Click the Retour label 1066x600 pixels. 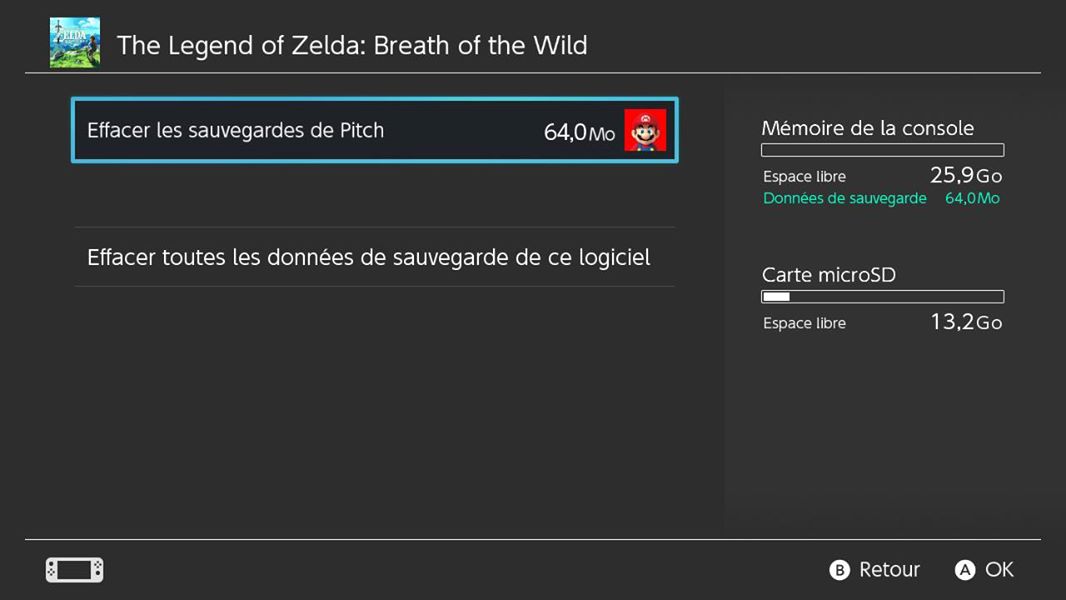(x=889, y=569)
